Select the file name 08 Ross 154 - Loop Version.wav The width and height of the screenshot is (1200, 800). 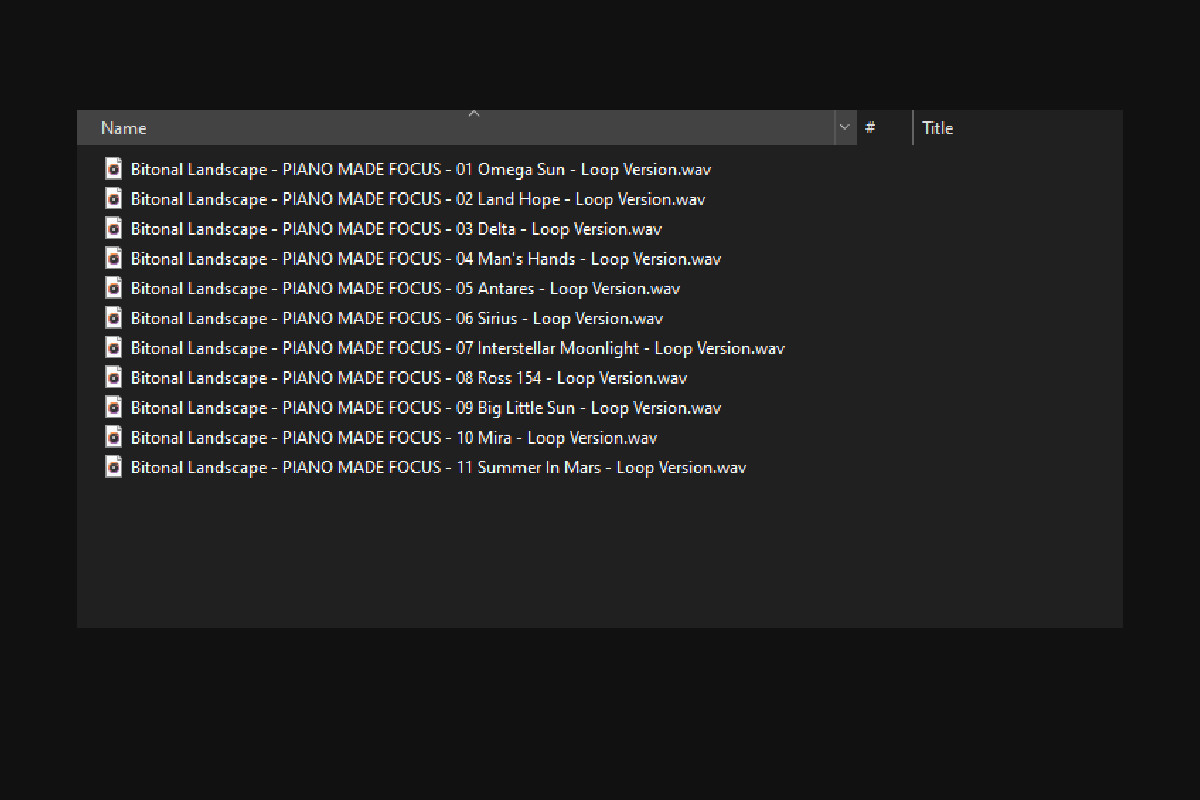409,378
